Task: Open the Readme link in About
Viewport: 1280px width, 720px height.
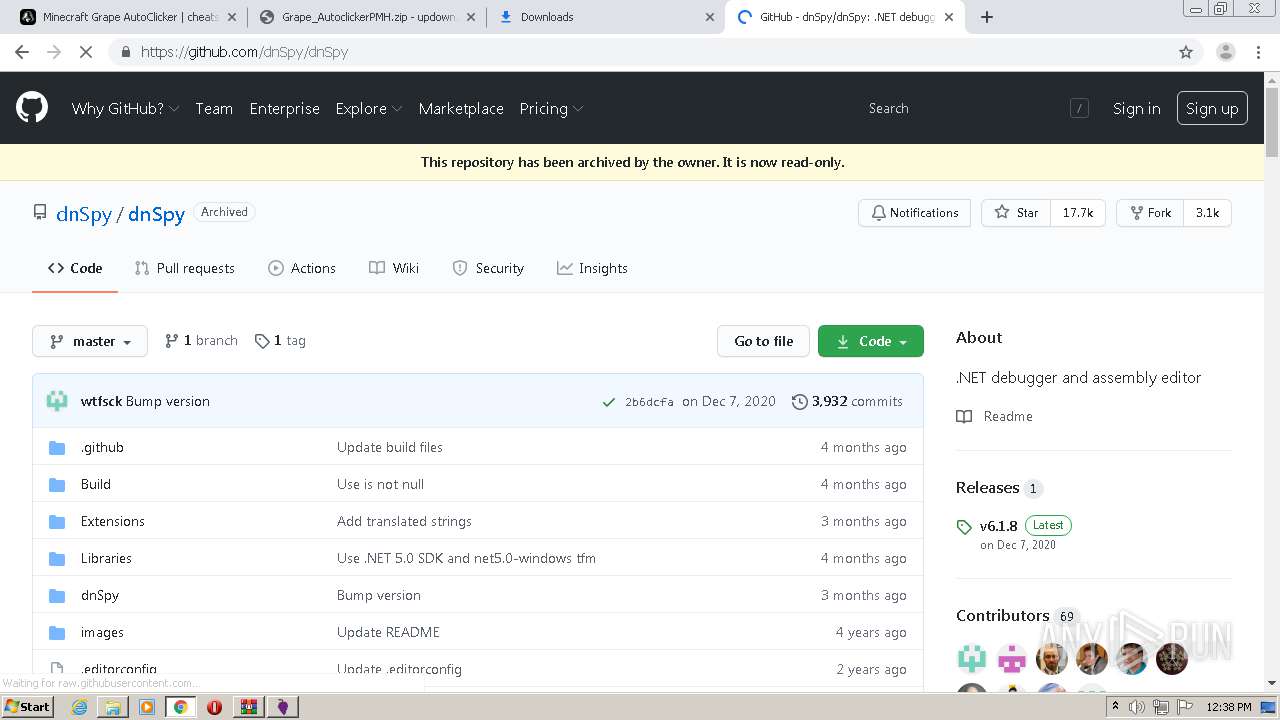Action: coord(994,416)
